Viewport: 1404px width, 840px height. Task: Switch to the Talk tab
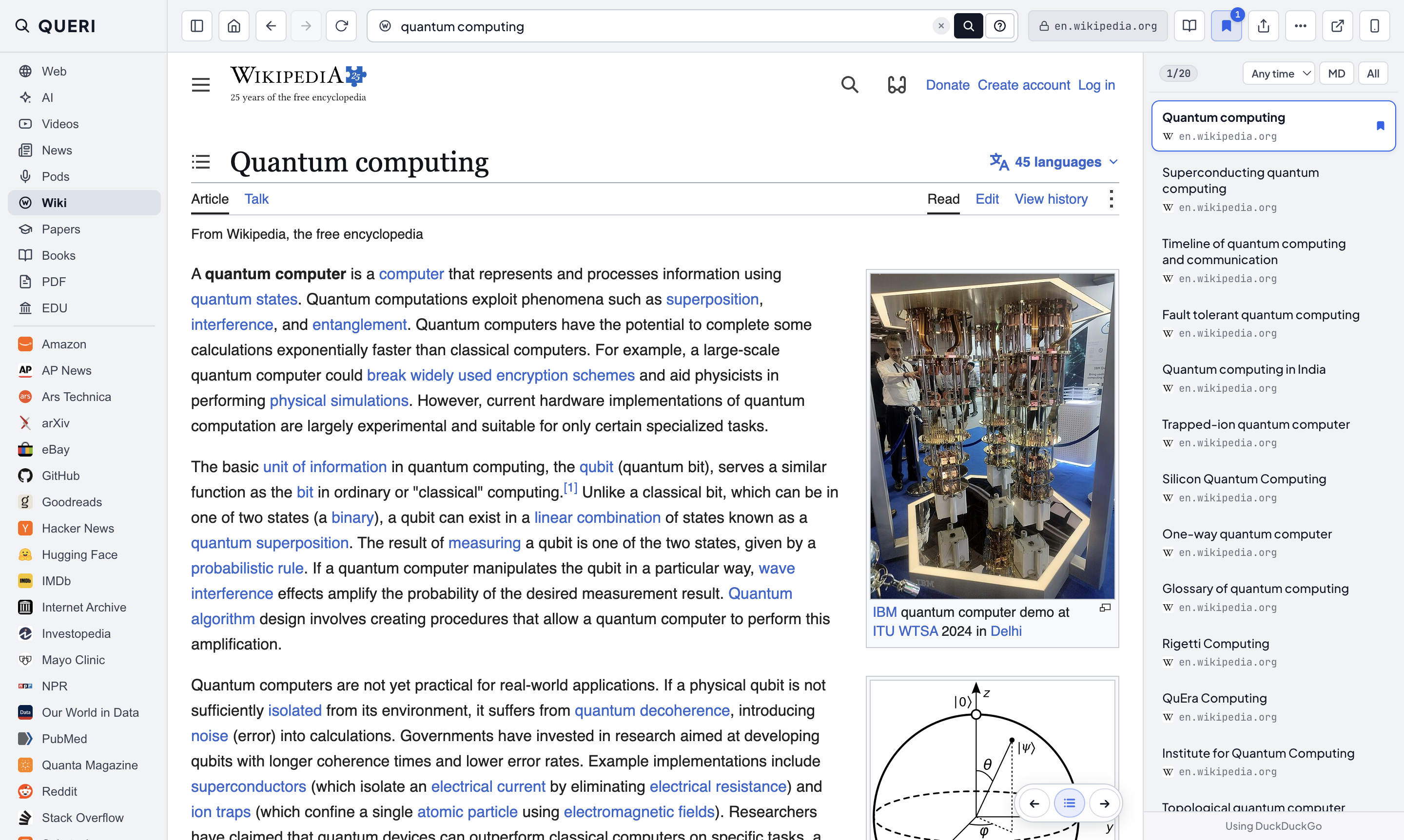click(x=256, y=199)
